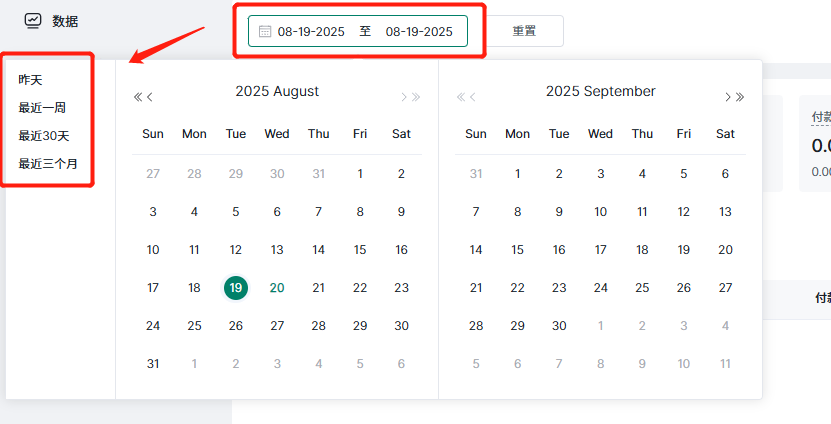The image size is (831, 424).
Task: Go to previous year in August panel
Action: [x=138, y=97]
